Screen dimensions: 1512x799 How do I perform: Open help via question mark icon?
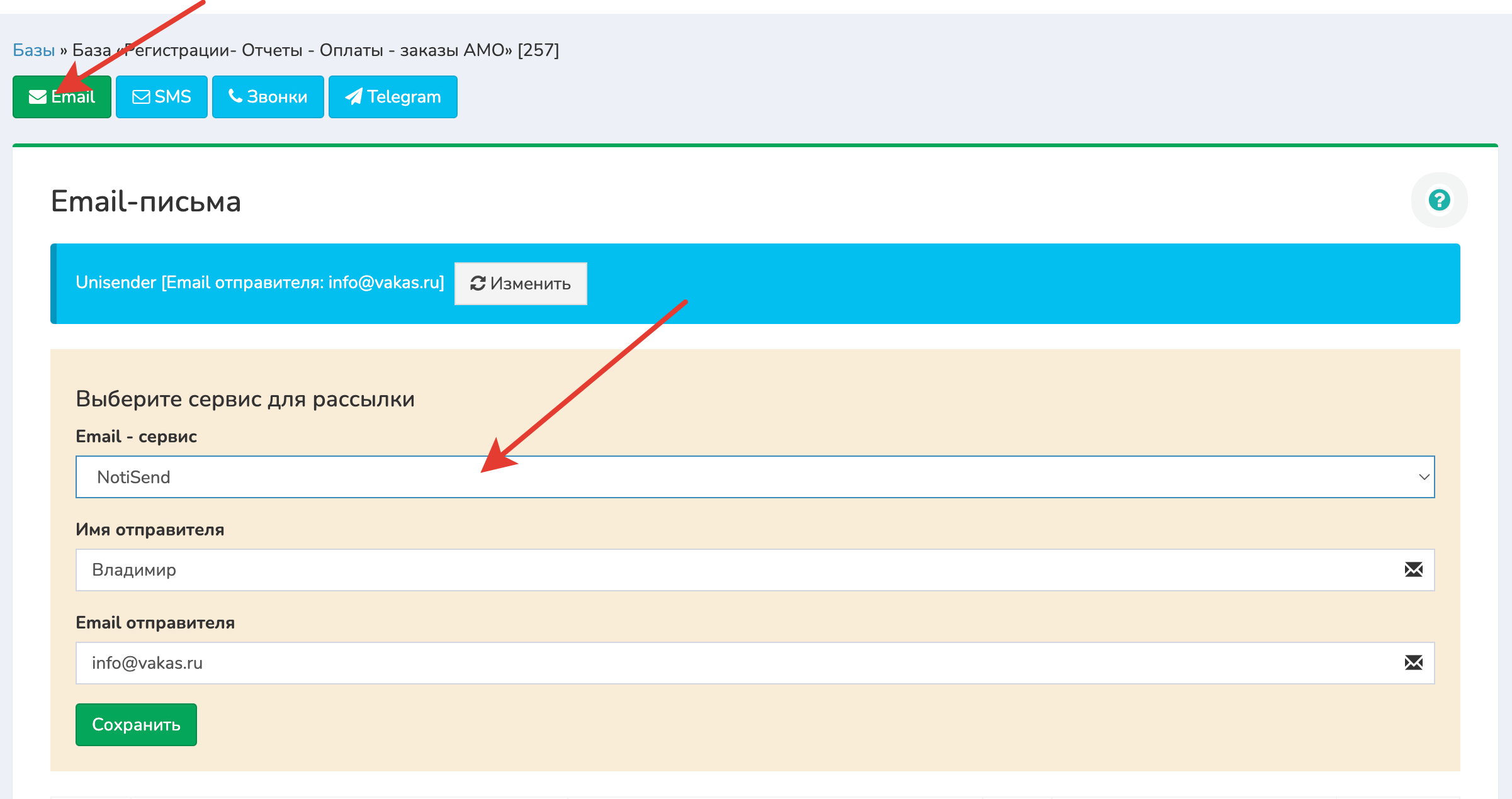point(1439,200)
